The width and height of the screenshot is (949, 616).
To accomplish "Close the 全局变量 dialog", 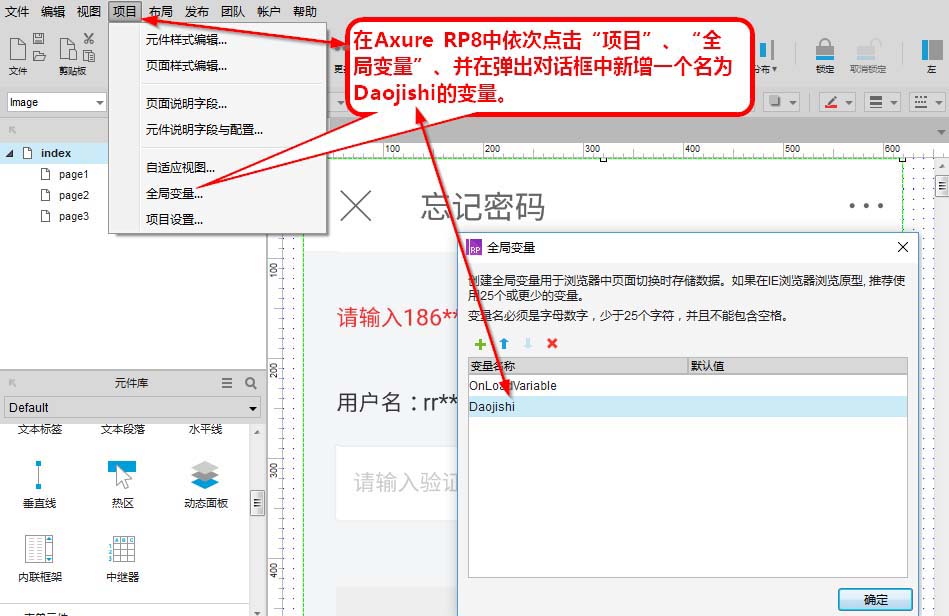I will [x=902, y=247].
